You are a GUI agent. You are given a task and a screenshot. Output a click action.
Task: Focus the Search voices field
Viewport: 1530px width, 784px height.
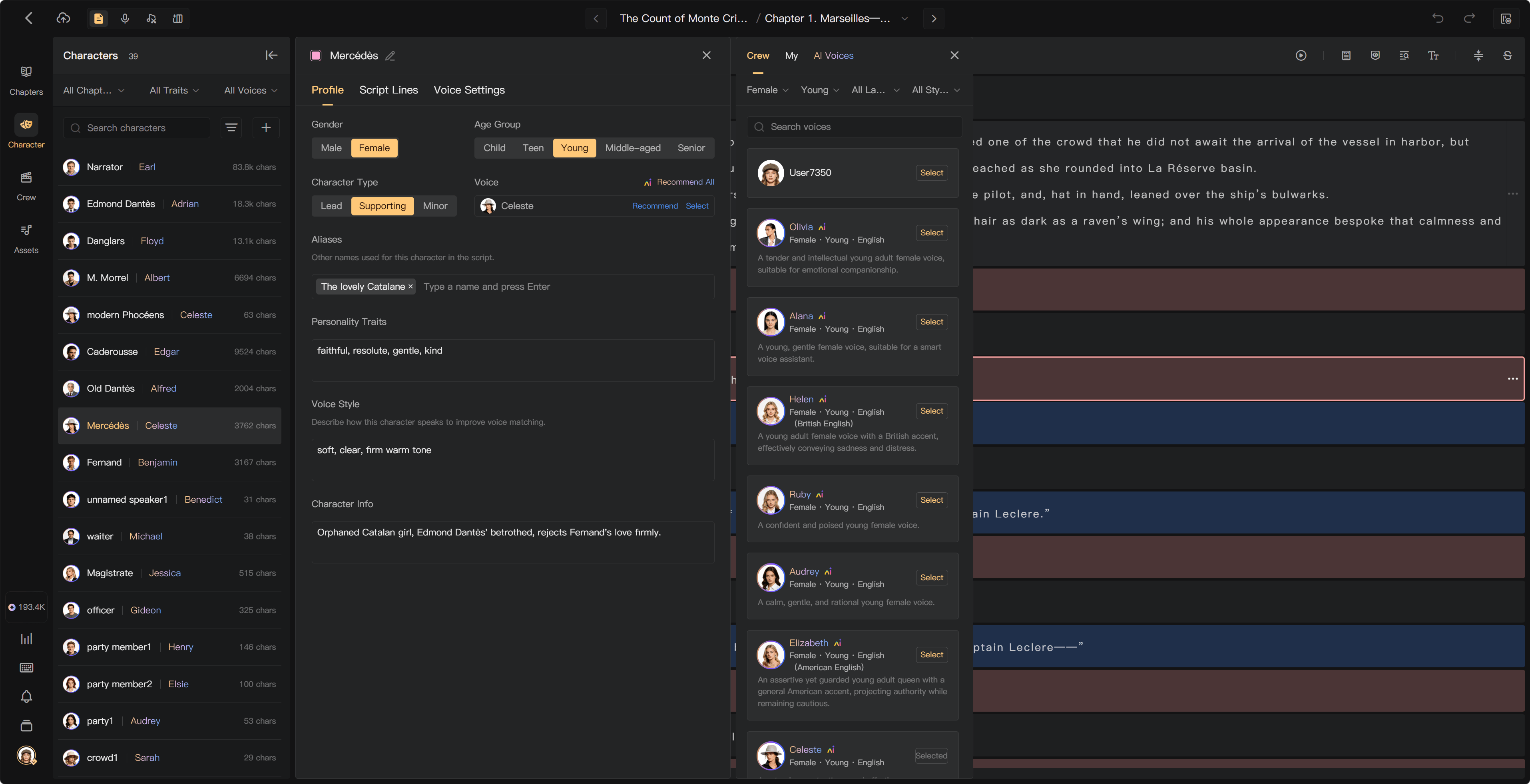tap(854, 127)
